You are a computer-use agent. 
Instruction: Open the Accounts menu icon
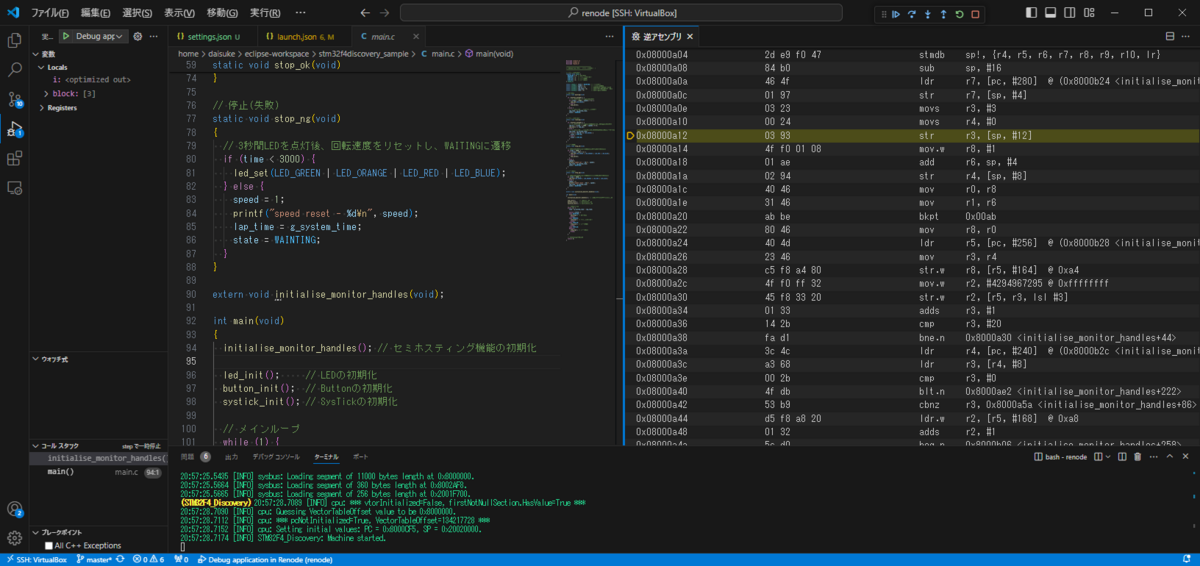pyautogui.click(x=15, y=509)
